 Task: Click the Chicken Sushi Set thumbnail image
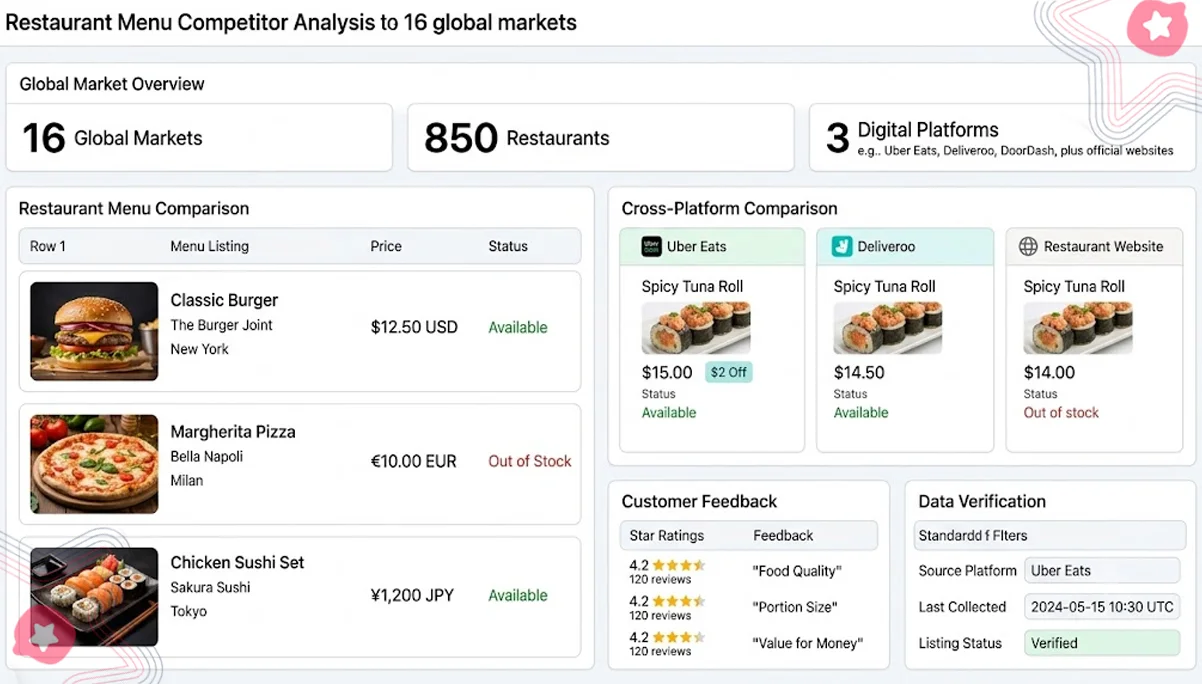coord(94,597)
